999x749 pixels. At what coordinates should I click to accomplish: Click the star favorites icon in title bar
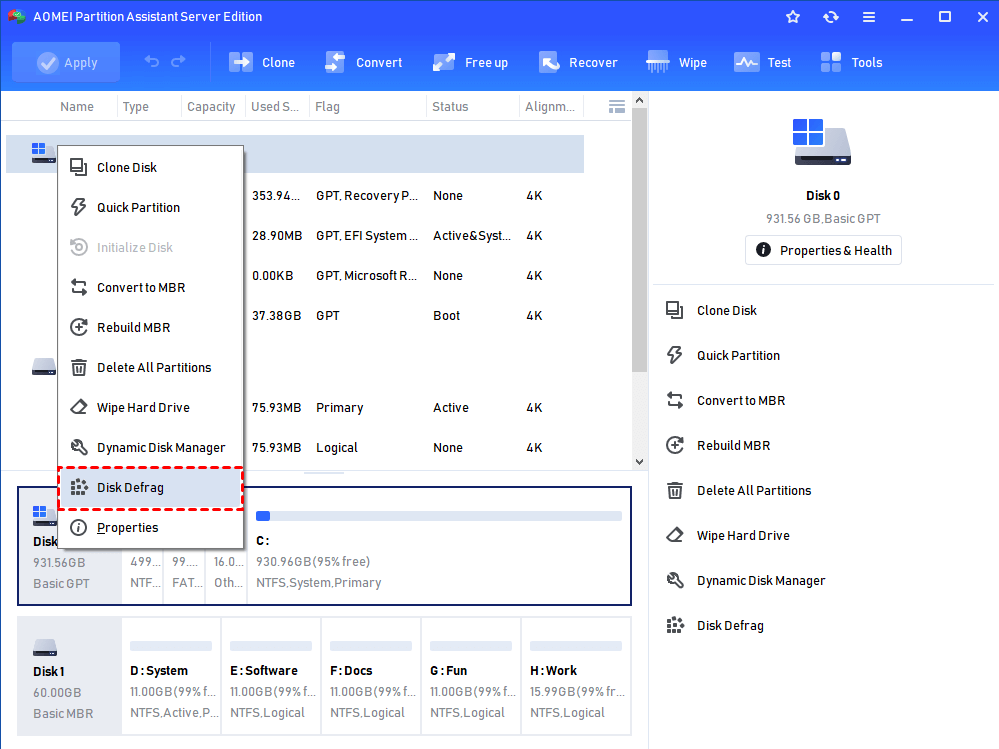(793, 17)
